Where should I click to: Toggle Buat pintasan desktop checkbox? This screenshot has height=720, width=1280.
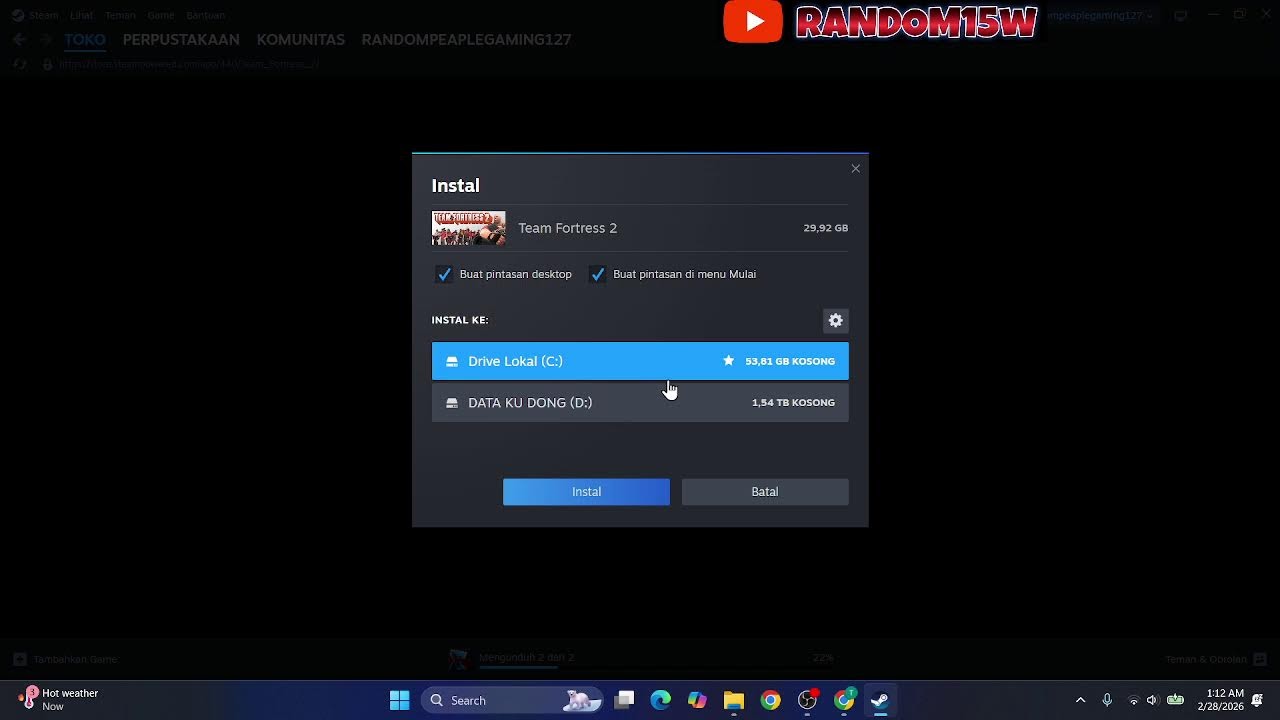444,274
